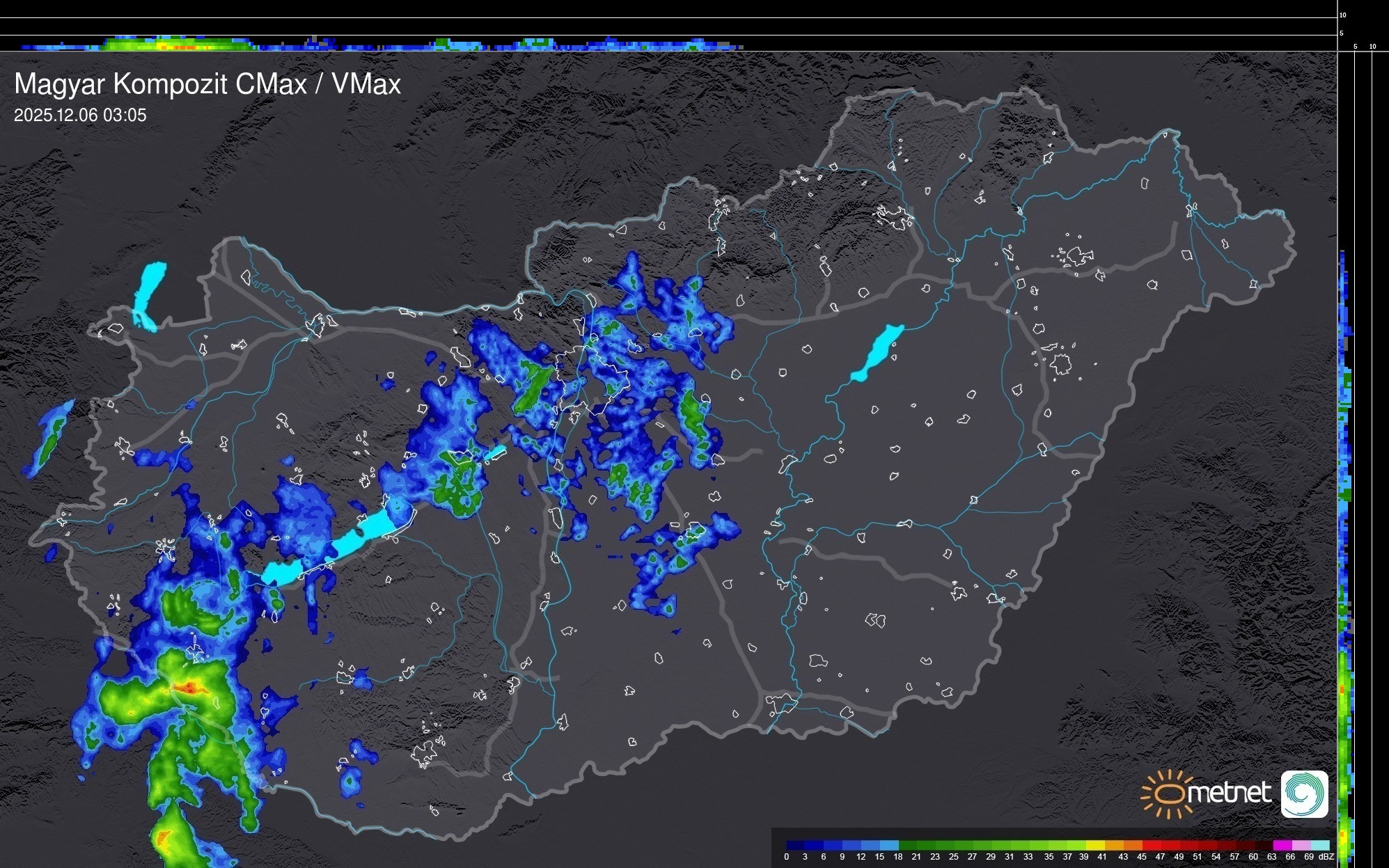Click the metnet wordmark text
Screen dimensions: 1389x868
pos(1229,793)
